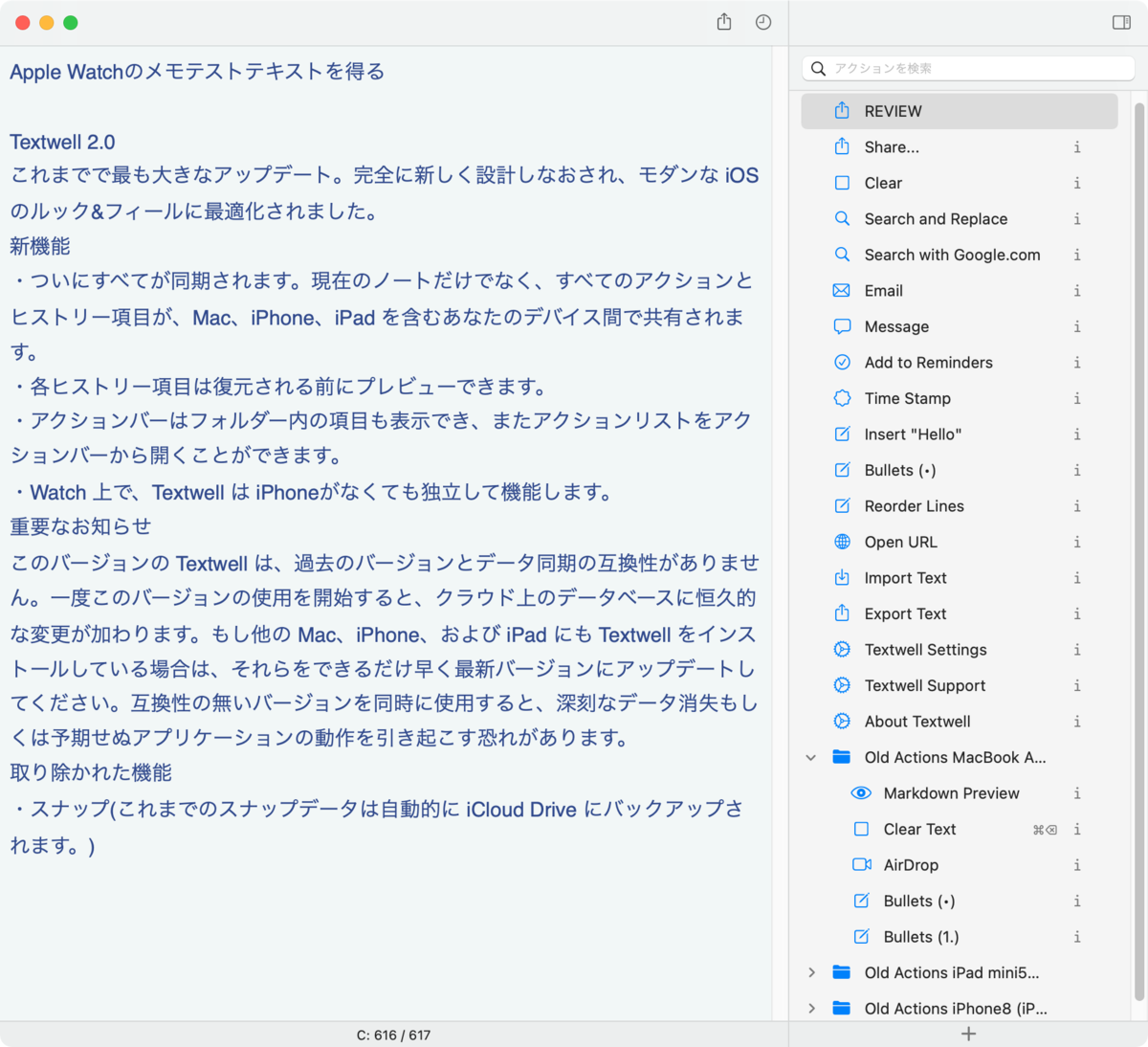This screenshot has height=1047, width=1148.
Task: Click the Message speech bubble icon
Action: [x=842, y=326]
